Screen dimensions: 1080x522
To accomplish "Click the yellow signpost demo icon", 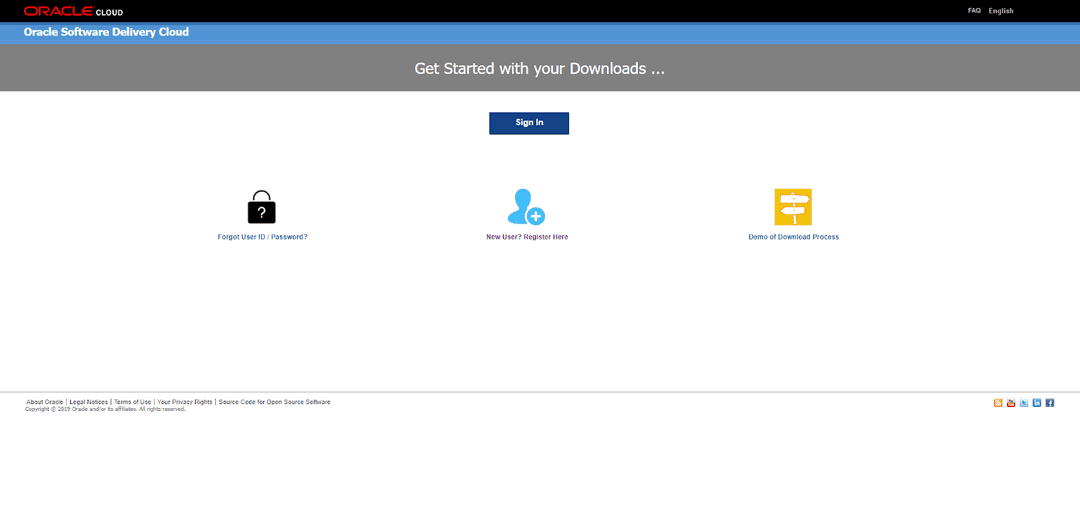I will click(x=793, y=207).
